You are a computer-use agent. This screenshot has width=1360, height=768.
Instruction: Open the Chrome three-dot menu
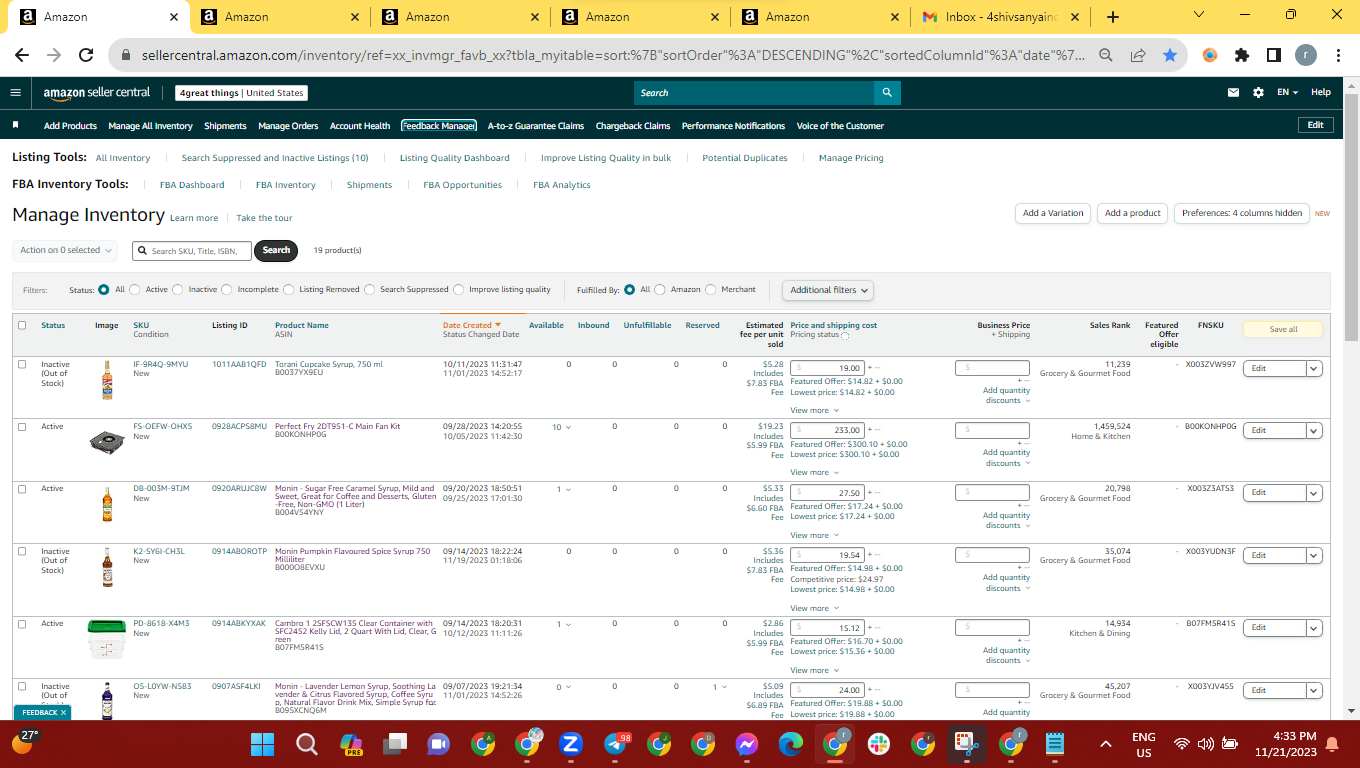pos(1338,56)
